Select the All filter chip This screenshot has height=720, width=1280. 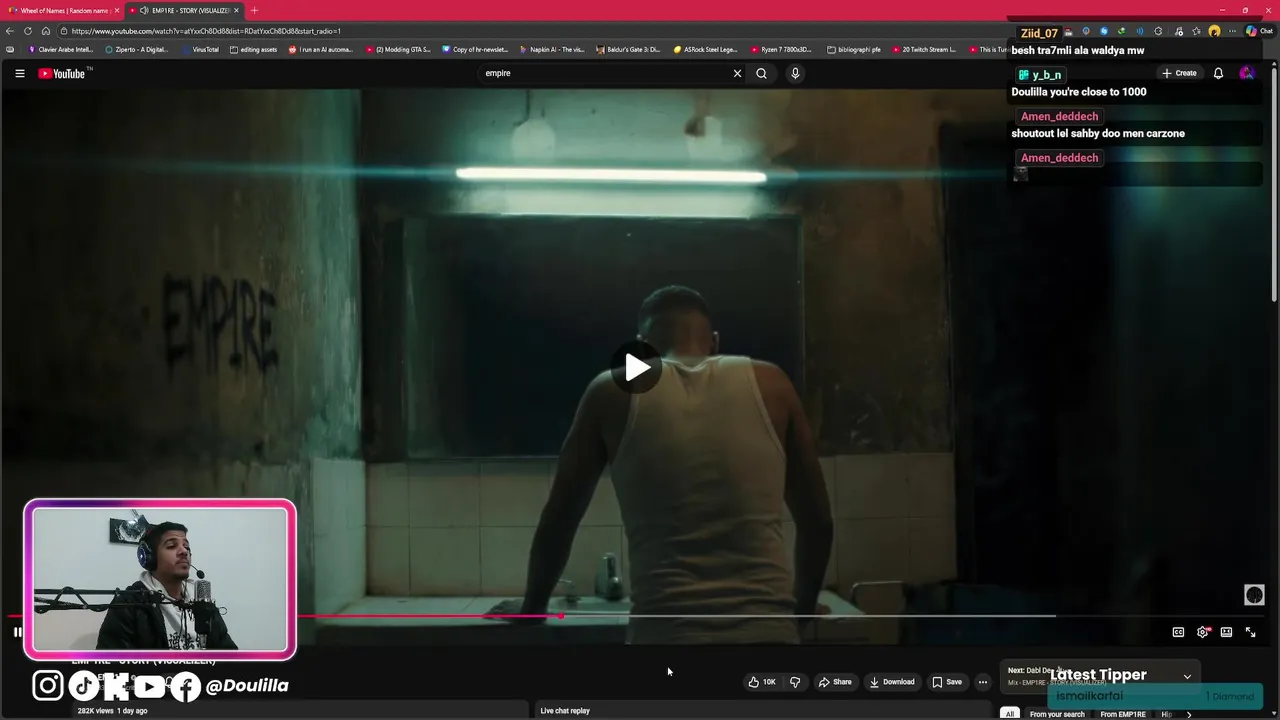tap(1010, 714)
